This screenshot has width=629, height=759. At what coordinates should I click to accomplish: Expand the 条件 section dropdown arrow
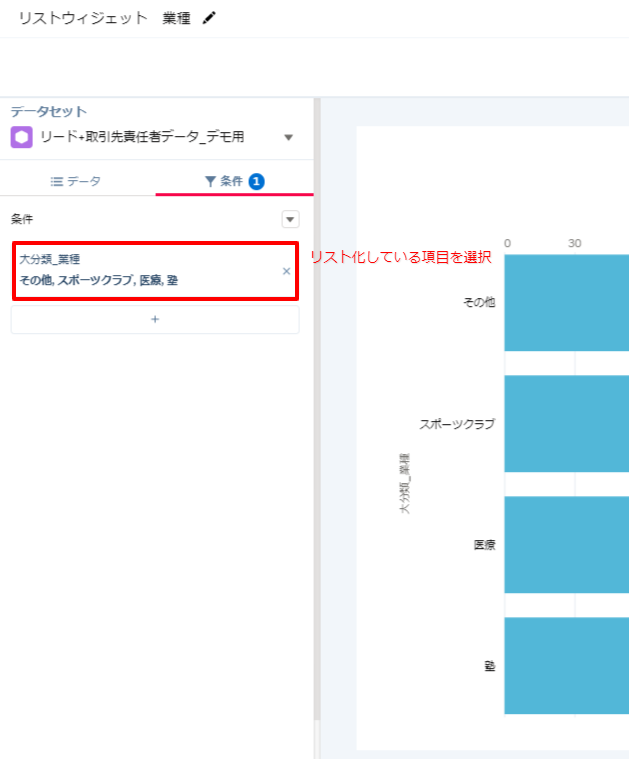click(290, 219)
